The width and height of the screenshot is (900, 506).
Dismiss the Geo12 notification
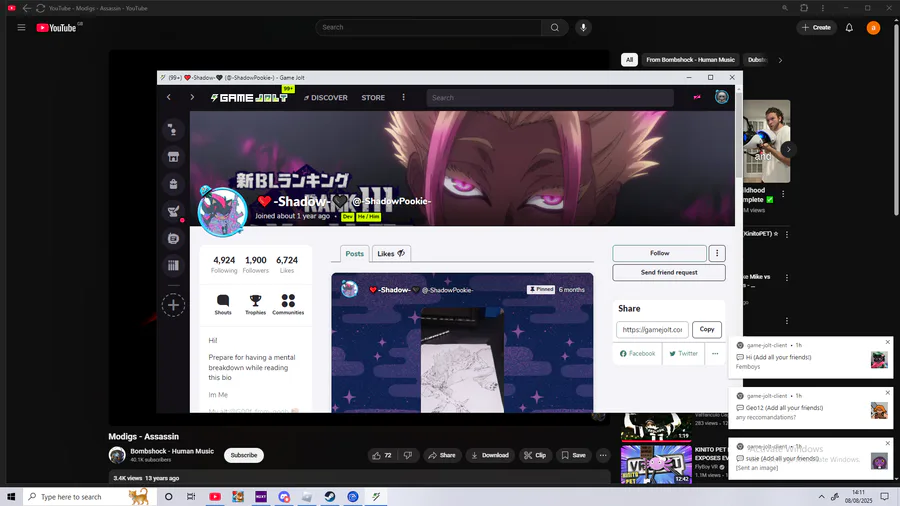click(887, 393)
